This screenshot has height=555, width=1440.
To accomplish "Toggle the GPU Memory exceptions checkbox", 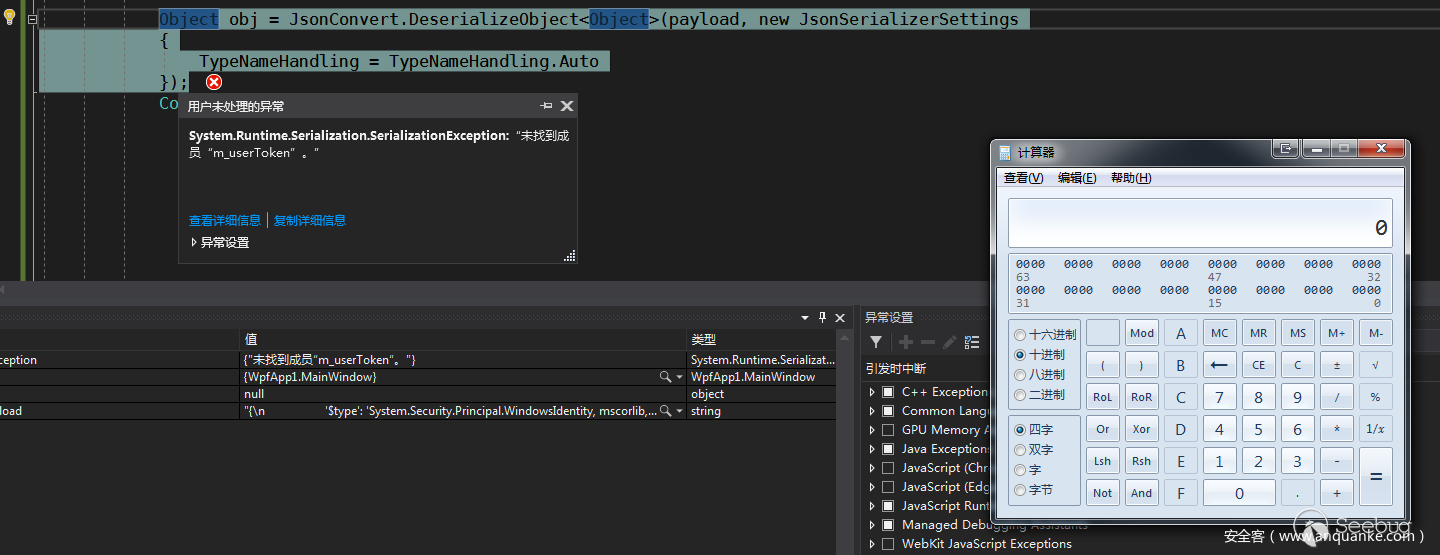I will [888, 430].
